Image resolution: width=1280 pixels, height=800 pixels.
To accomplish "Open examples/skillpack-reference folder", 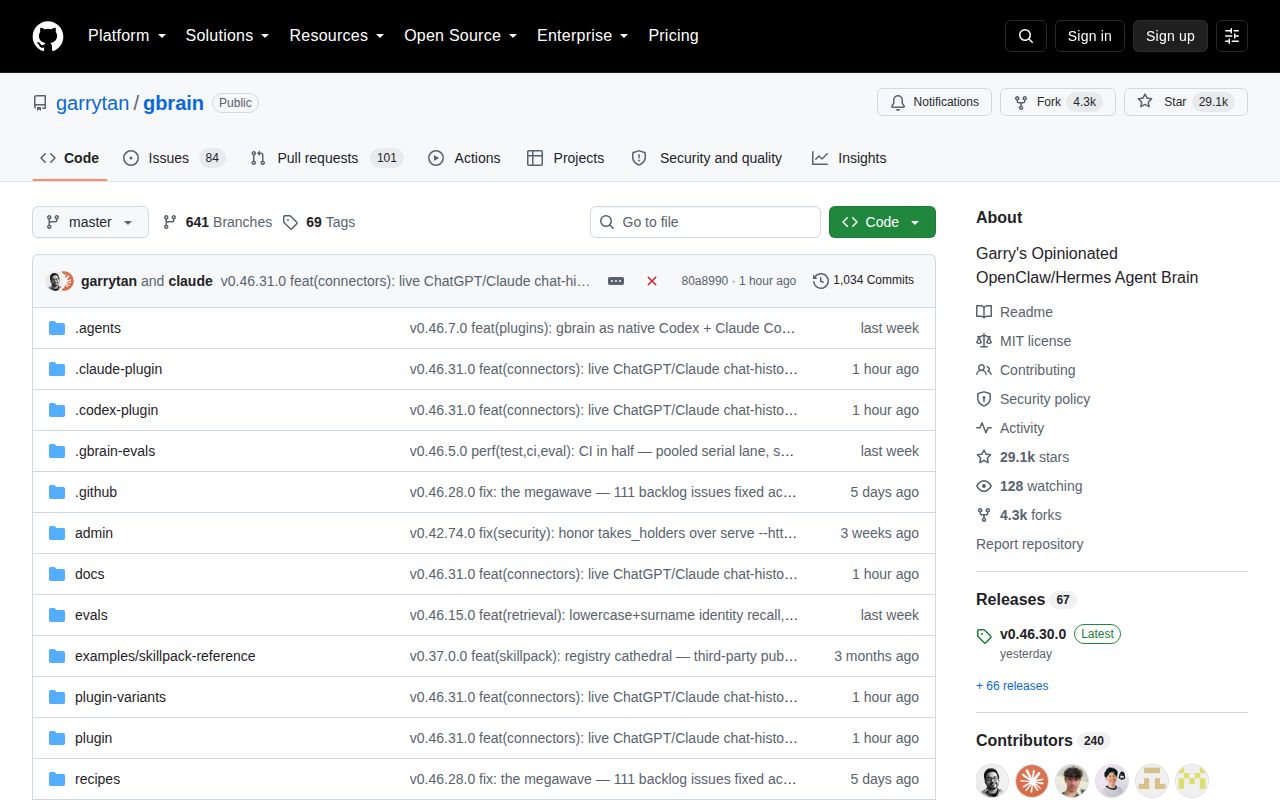I will pyautogui.click(x=165, y=656).
